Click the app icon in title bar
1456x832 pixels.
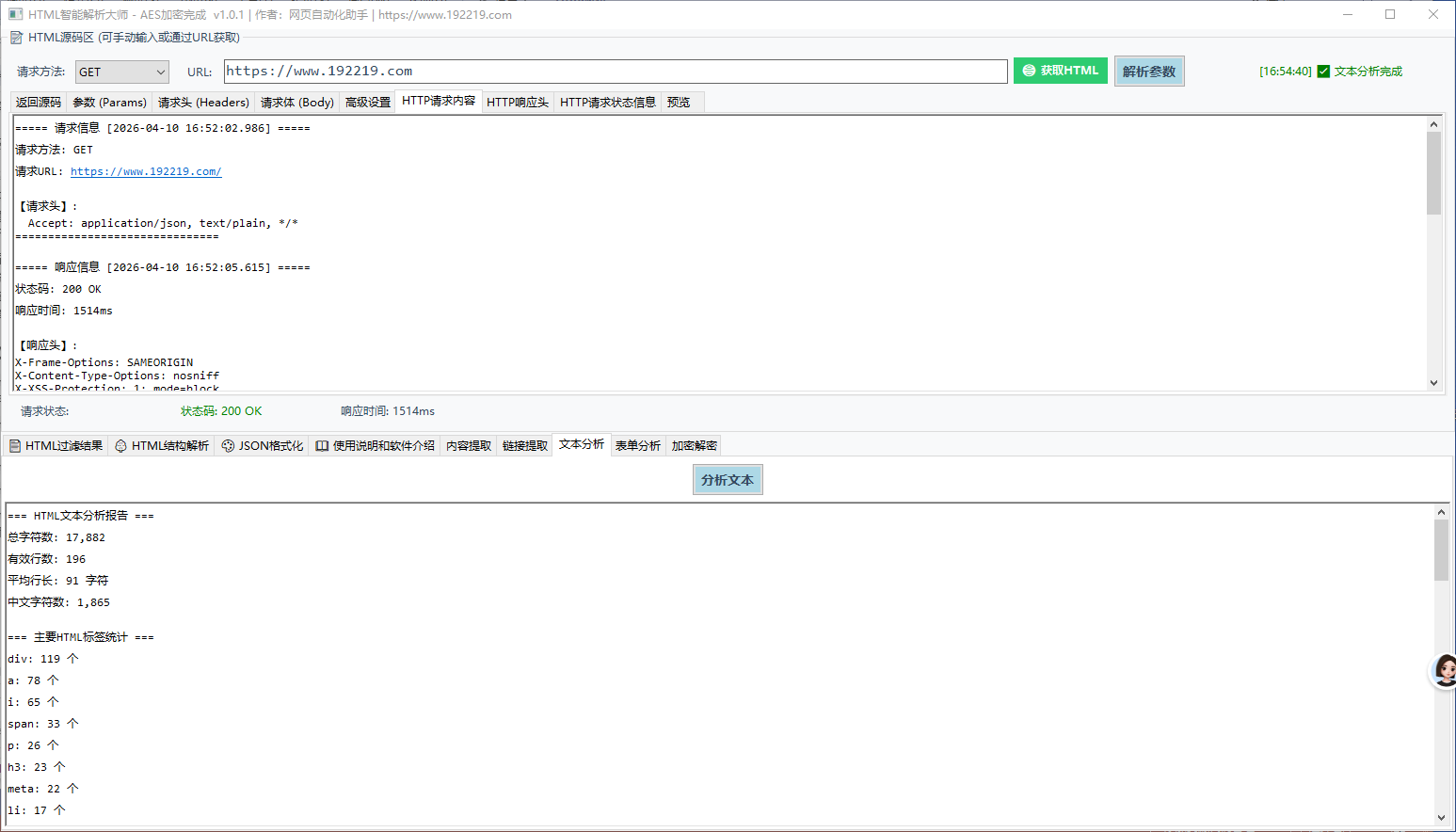click(x=15, y=15)
